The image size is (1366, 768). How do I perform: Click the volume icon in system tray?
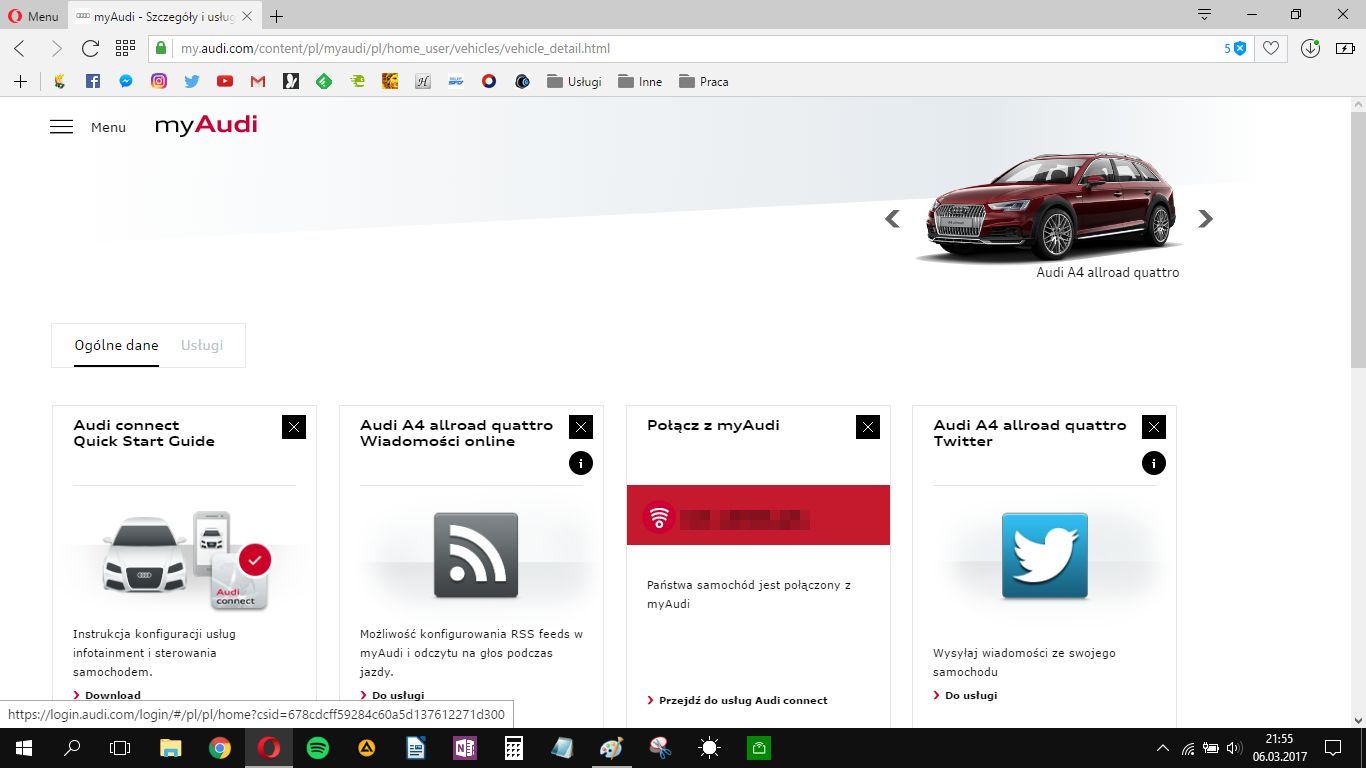point(1234,748)
